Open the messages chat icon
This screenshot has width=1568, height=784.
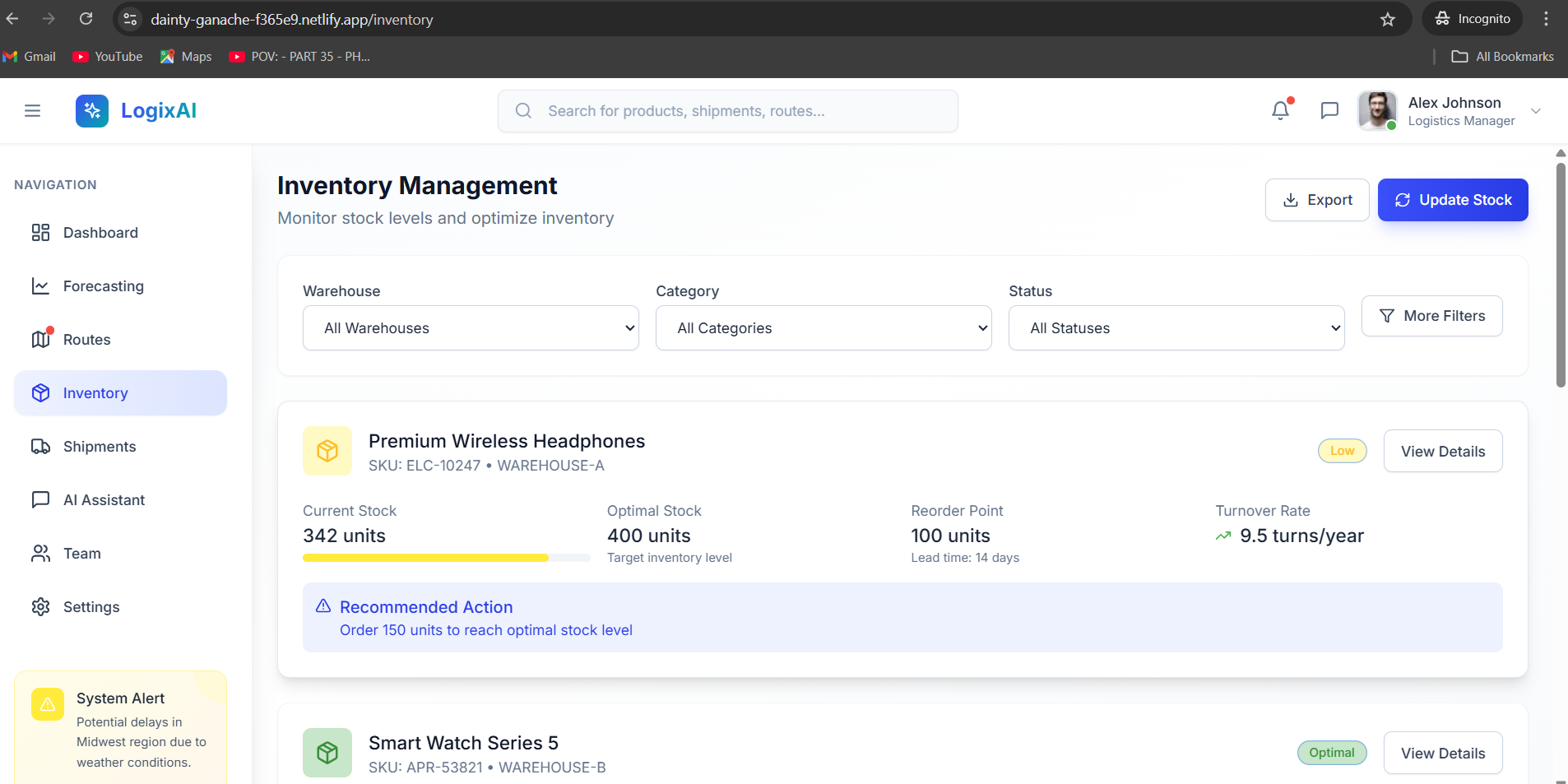1329,110
